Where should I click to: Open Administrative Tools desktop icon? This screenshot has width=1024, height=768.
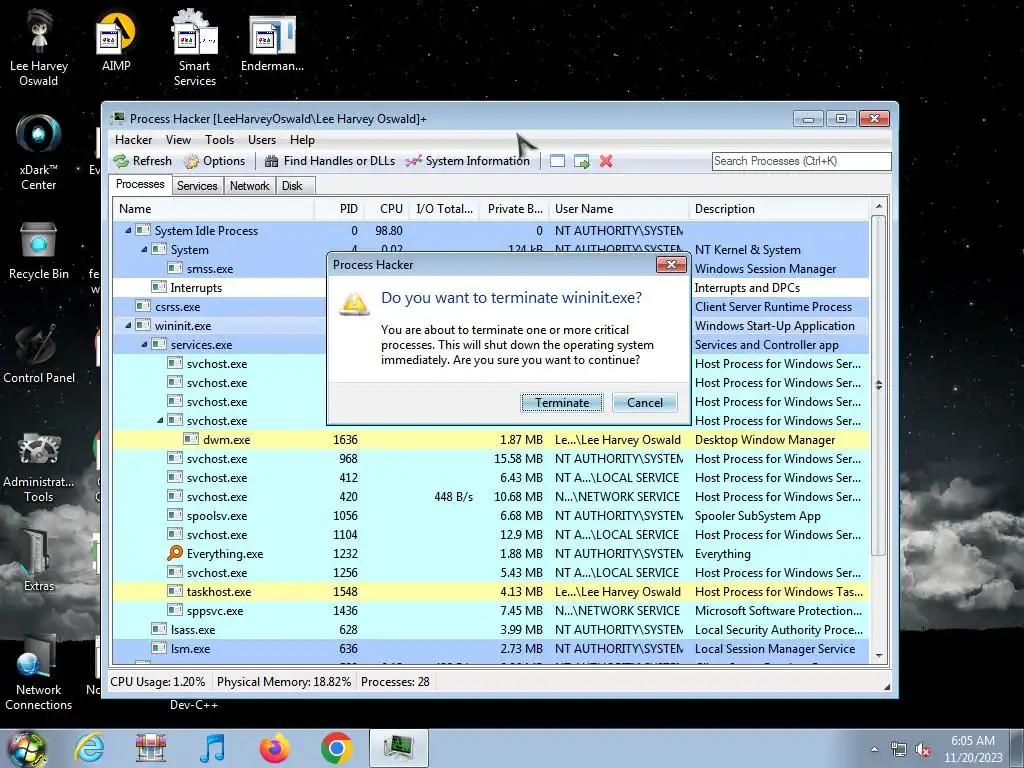pyautogui.click(x=39, y=467)
